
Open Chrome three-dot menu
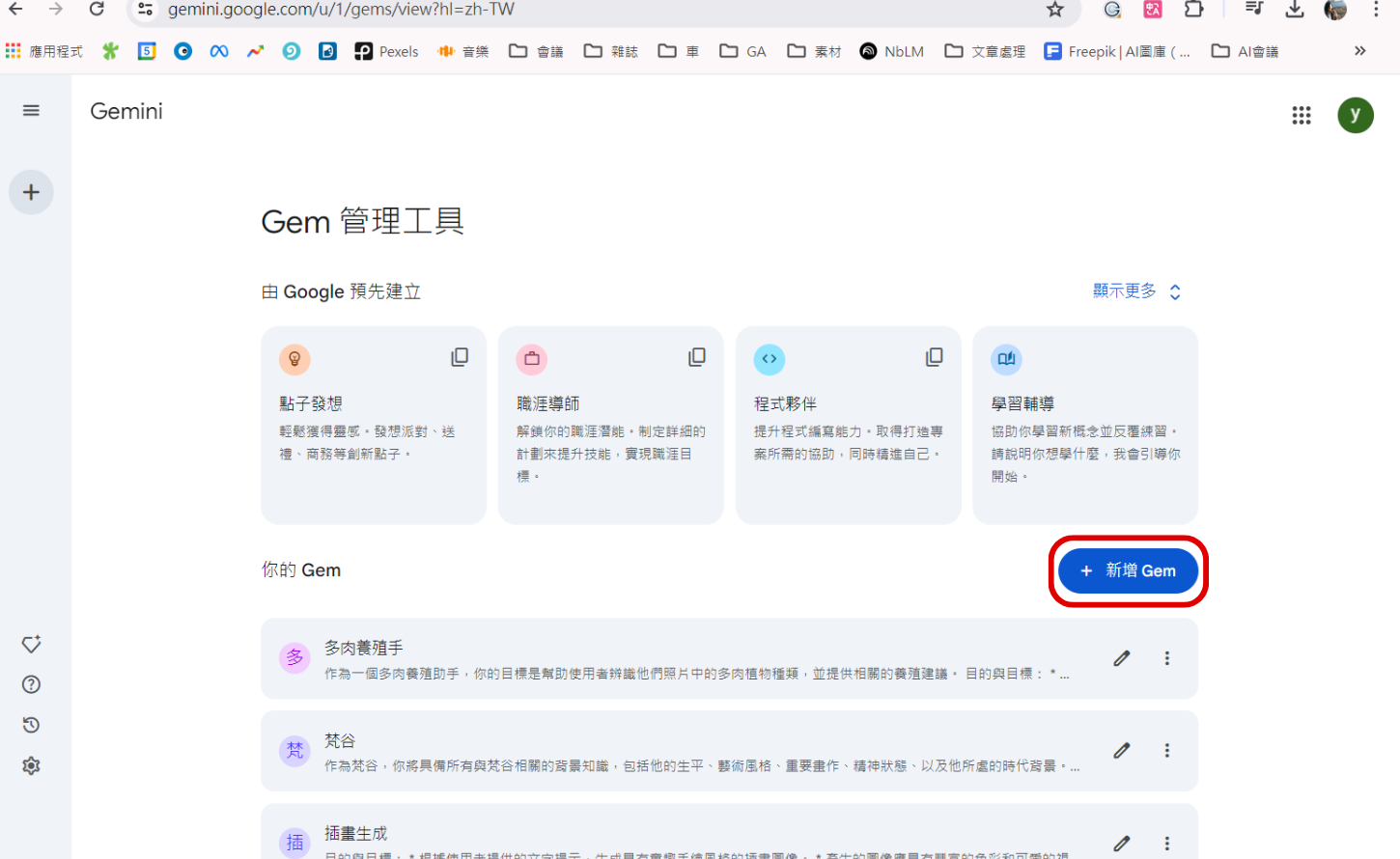tap(1376, 10)
